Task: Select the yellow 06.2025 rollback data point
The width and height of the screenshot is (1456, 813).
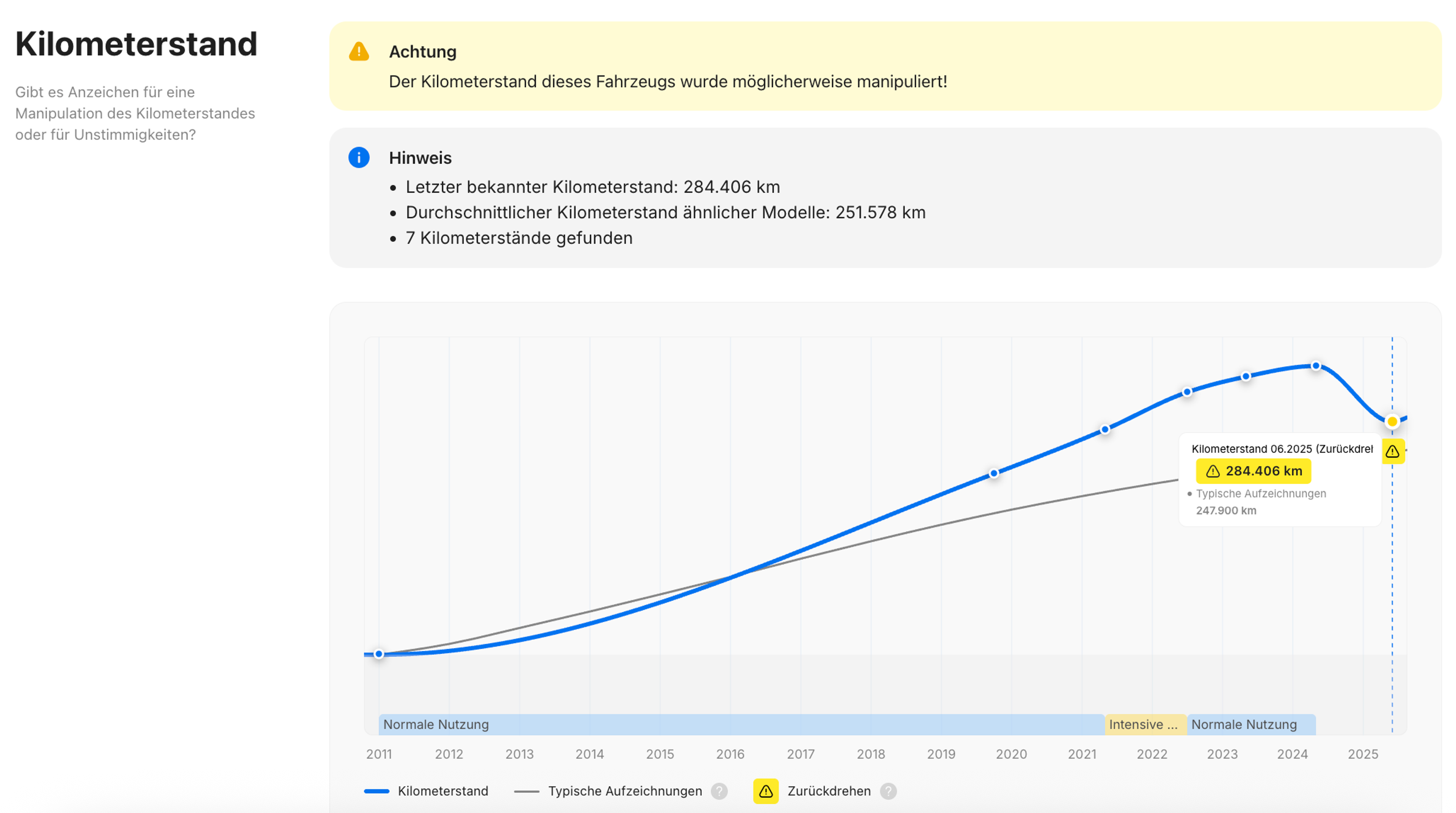Action: [1392, 421]
